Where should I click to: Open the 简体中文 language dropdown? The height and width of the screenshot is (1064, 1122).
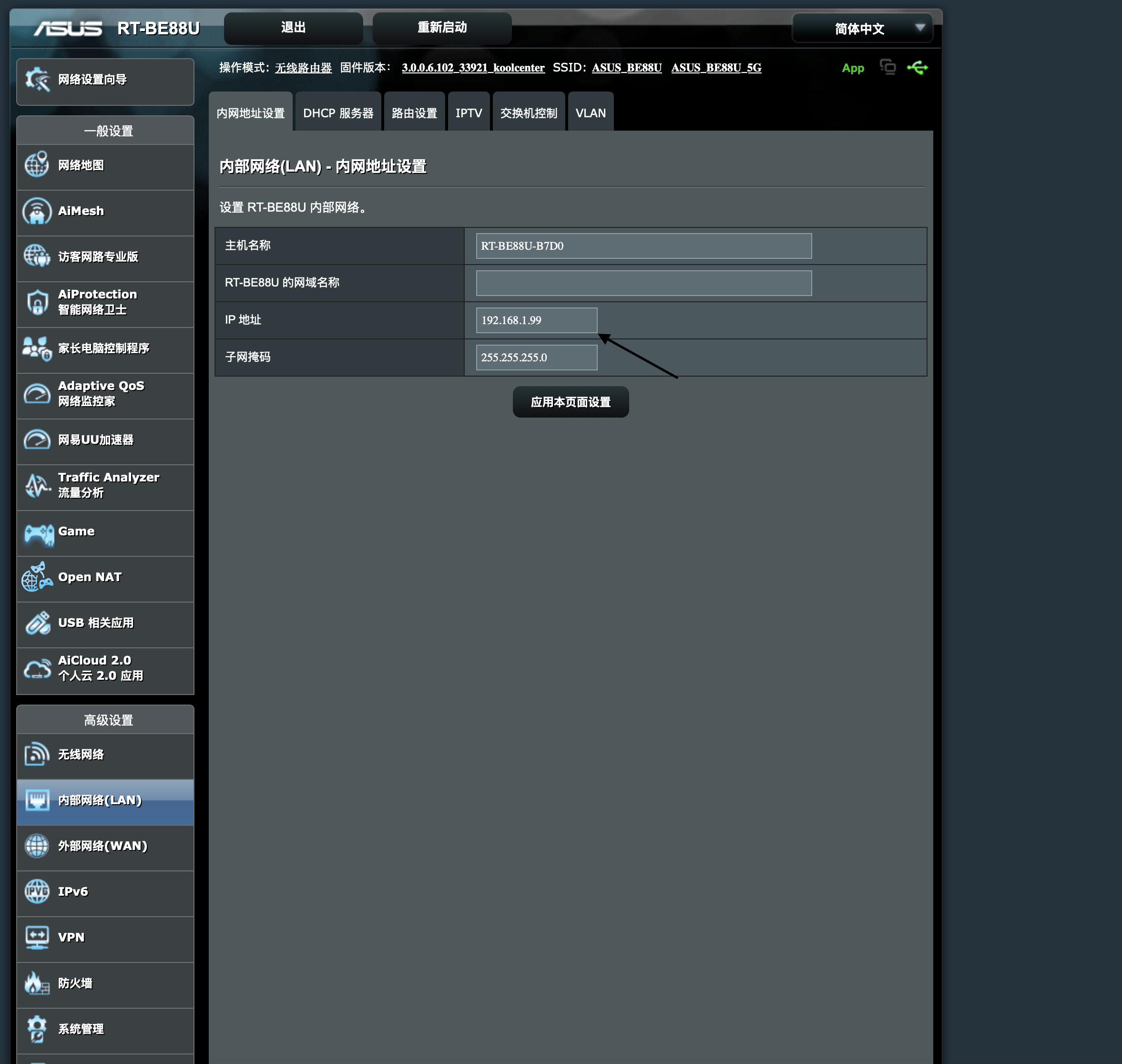(x=862, y=28)
